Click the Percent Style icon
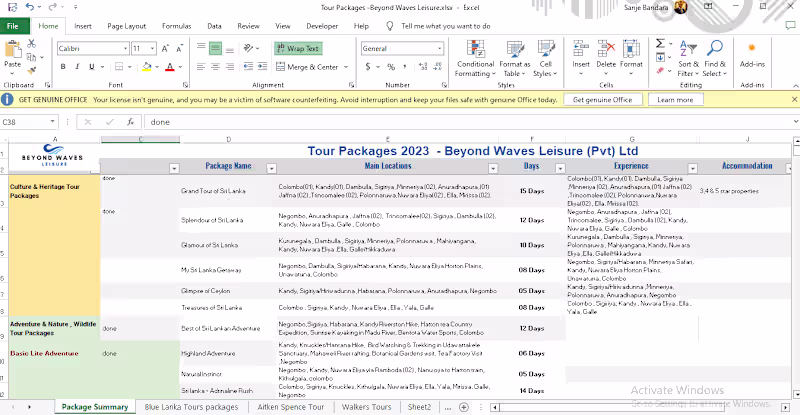 click(391, 67)
